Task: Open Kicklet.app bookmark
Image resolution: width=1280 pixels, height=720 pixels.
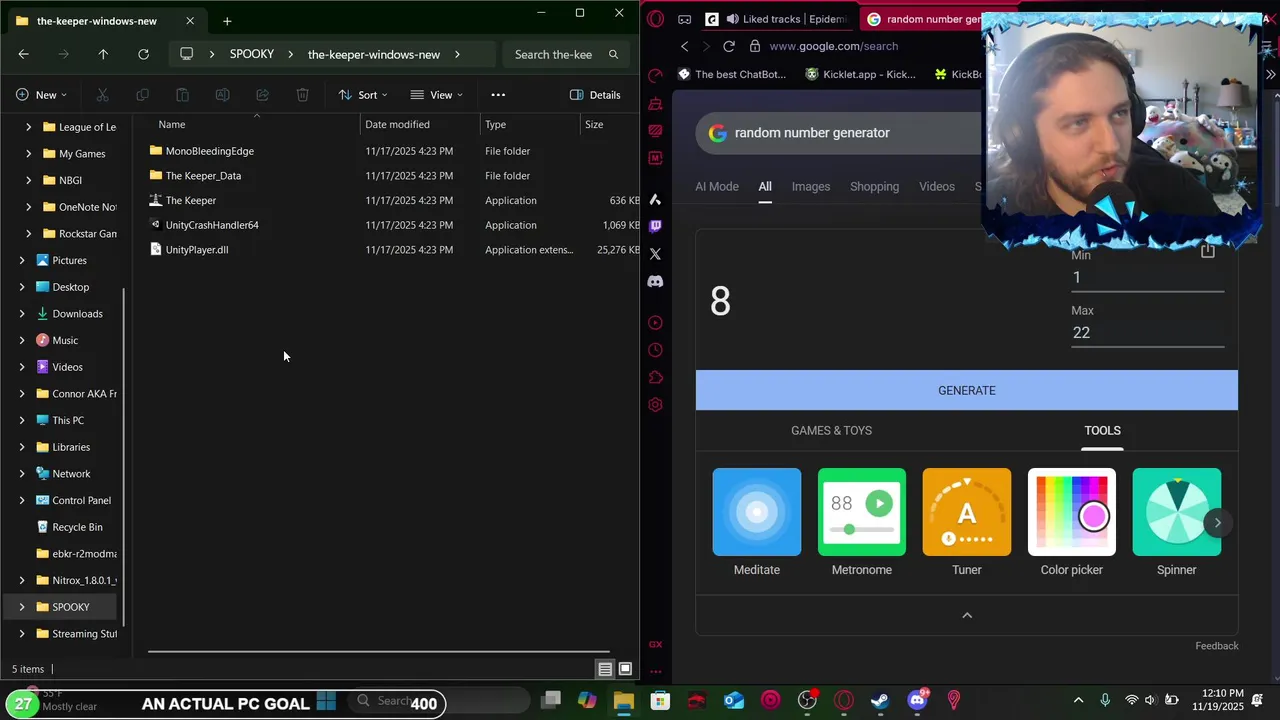Action: click(x=860, y=74)
